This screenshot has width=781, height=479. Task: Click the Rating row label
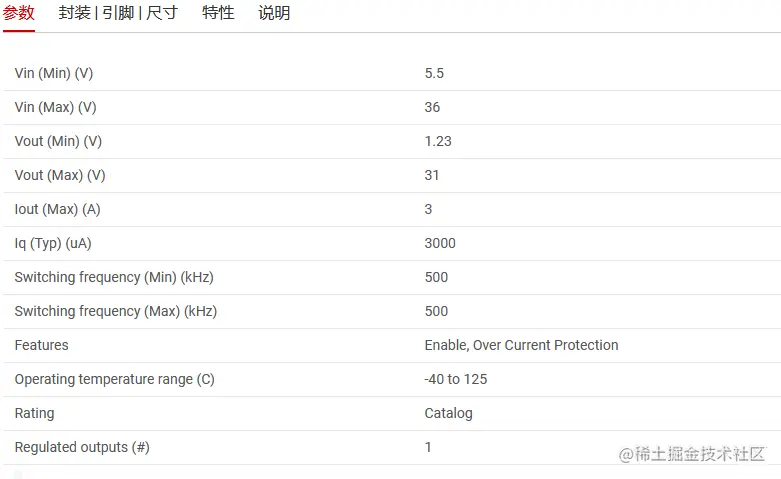34,413
